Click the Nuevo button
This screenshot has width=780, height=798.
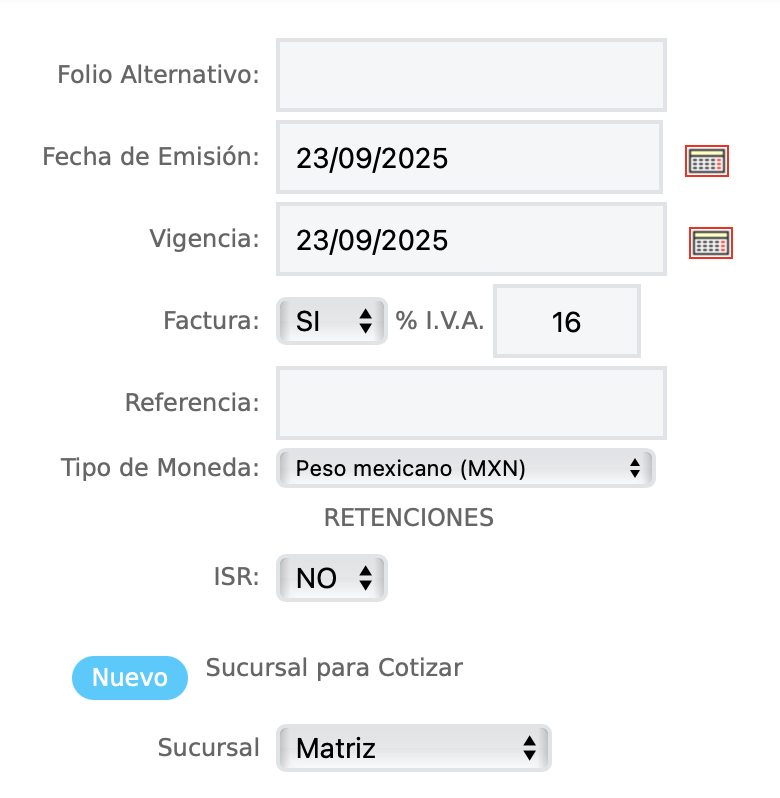(x=130, y=677)
